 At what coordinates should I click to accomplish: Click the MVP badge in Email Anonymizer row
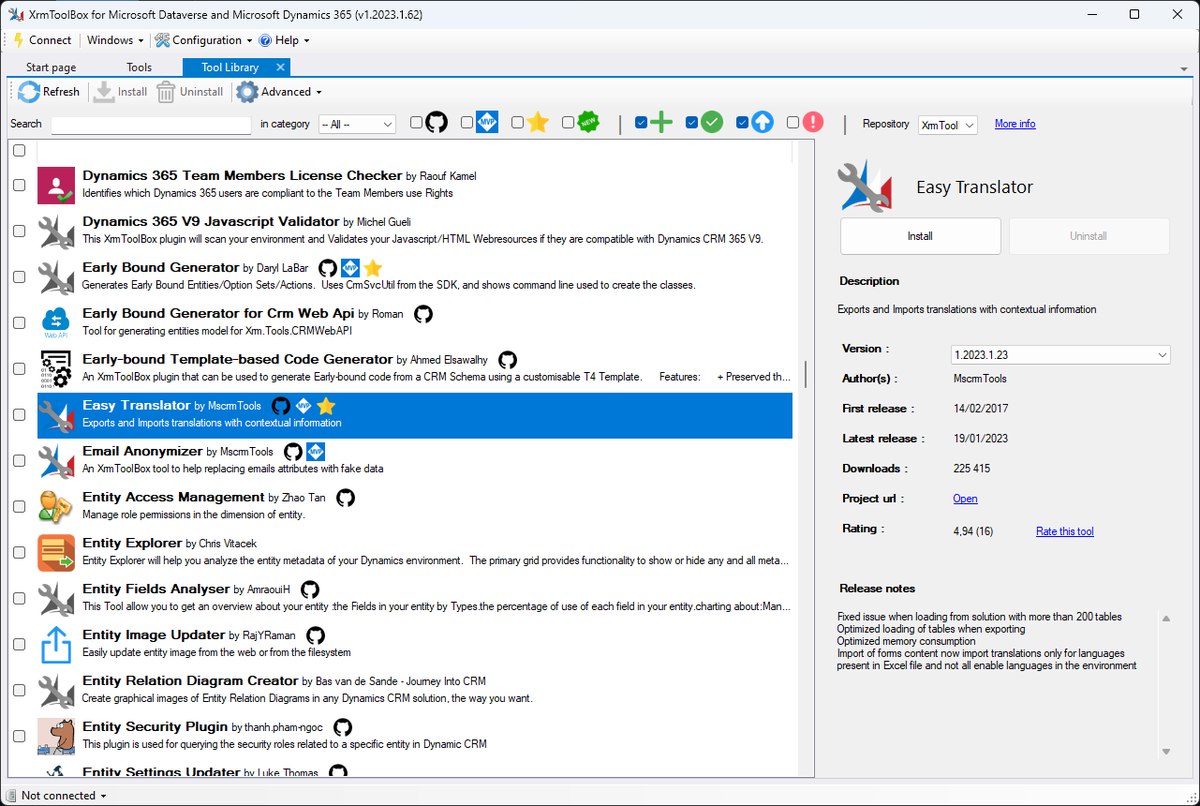(x=316, y=452)
